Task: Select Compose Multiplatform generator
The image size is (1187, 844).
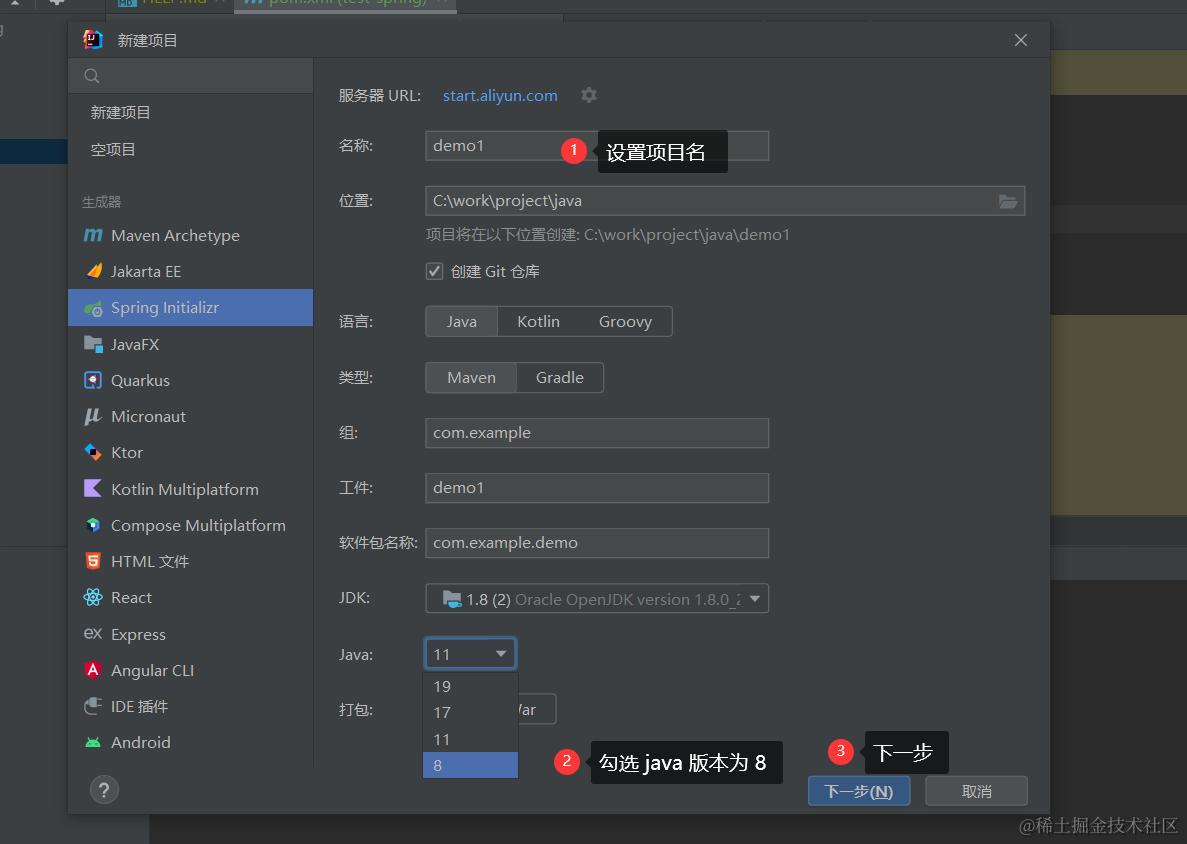Action: [190, 525]
